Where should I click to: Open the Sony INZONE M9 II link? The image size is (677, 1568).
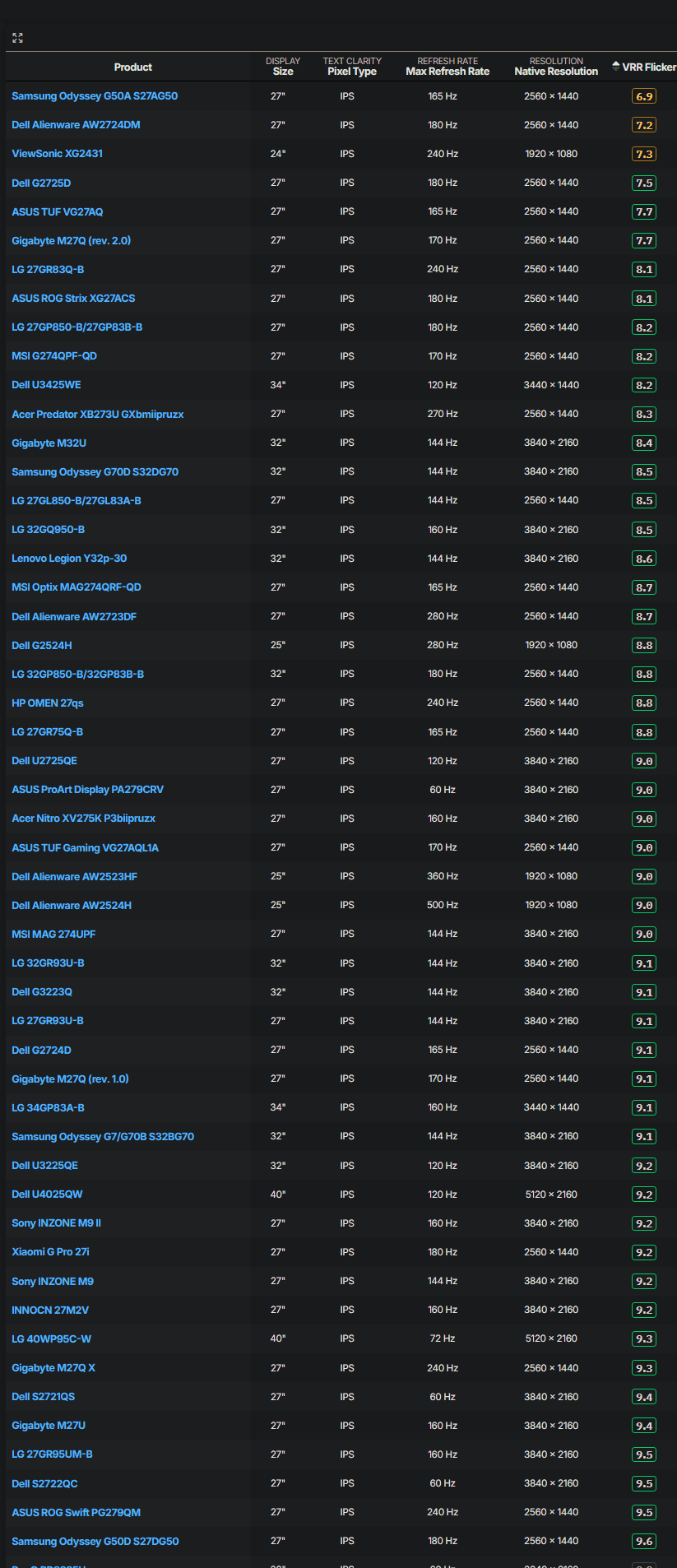(57, 1223)
